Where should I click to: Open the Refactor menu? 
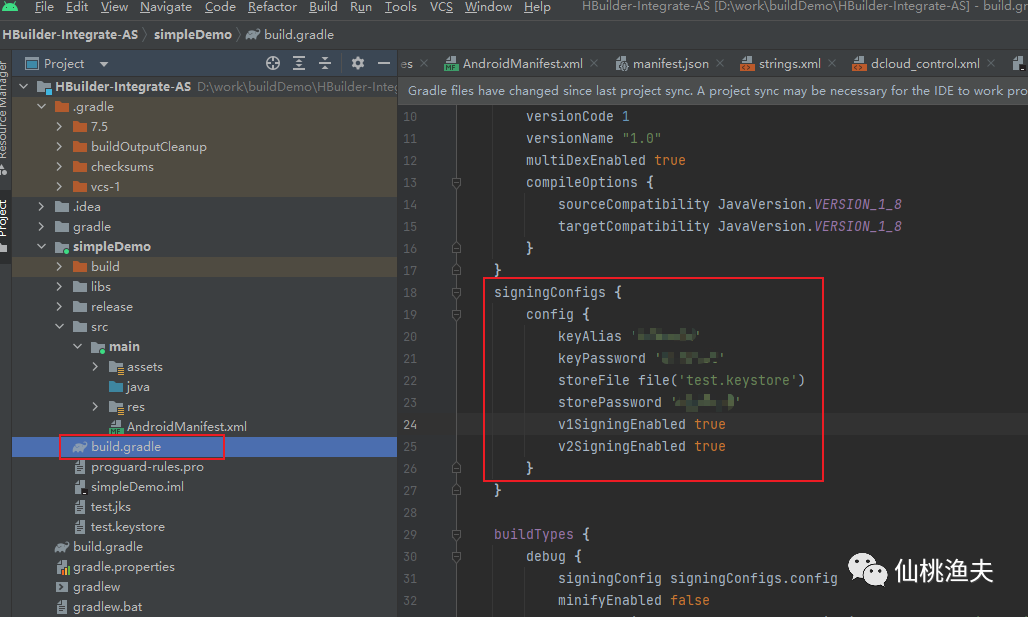tap(272, 7)
